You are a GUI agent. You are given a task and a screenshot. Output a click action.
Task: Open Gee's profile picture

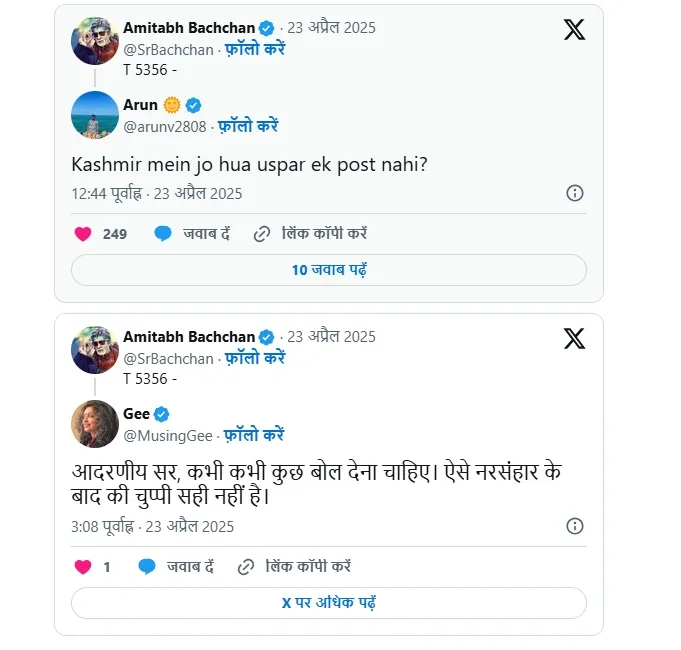tap(95, 424)
